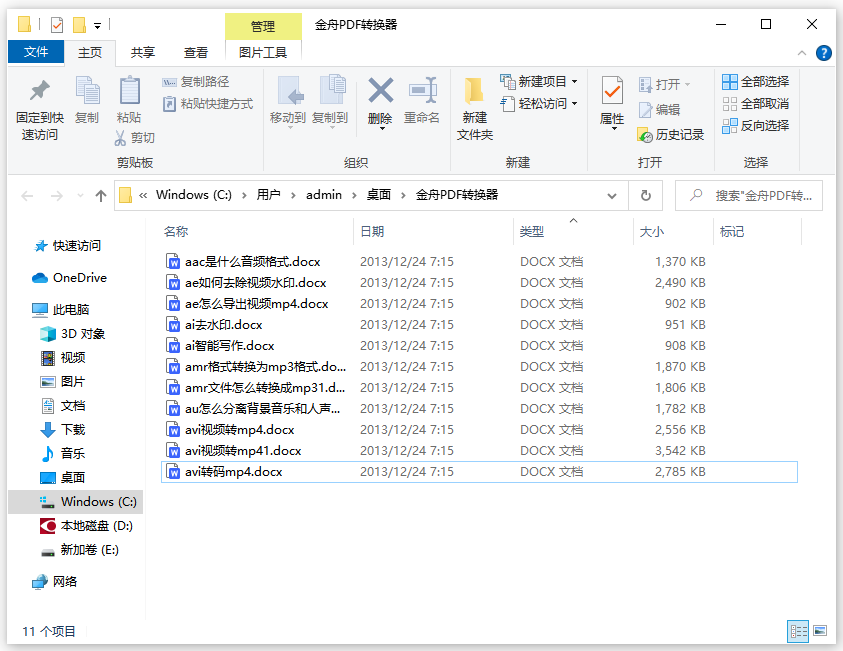Switch to the Home tab

(x=90, y=53)
